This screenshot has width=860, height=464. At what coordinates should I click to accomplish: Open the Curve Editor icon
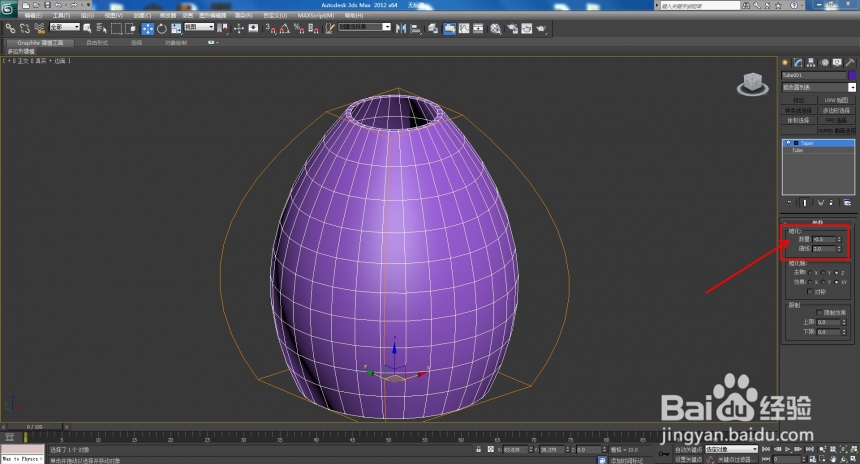click(x=464, y=28)
